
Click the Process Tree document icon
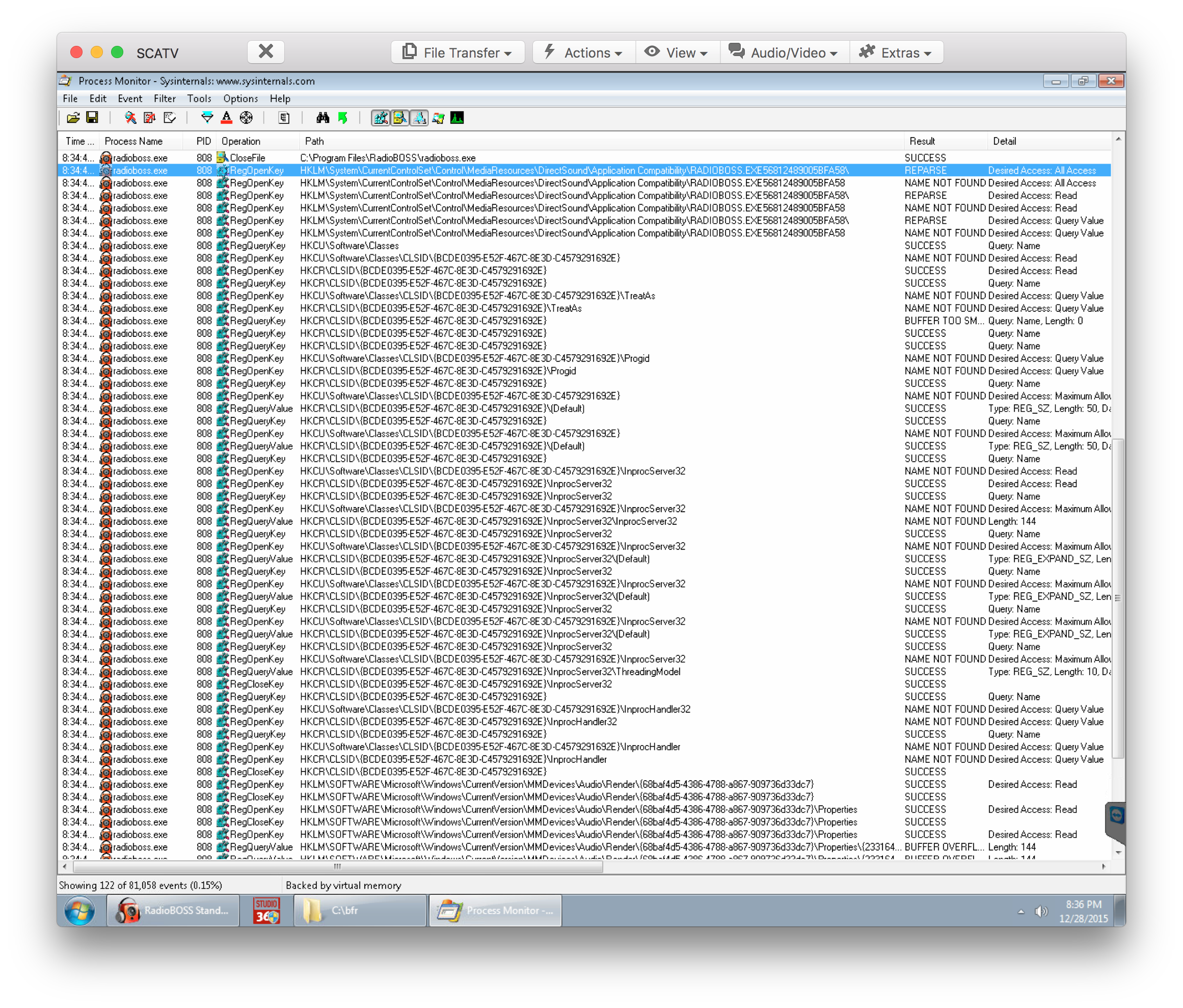click(284, 118)
